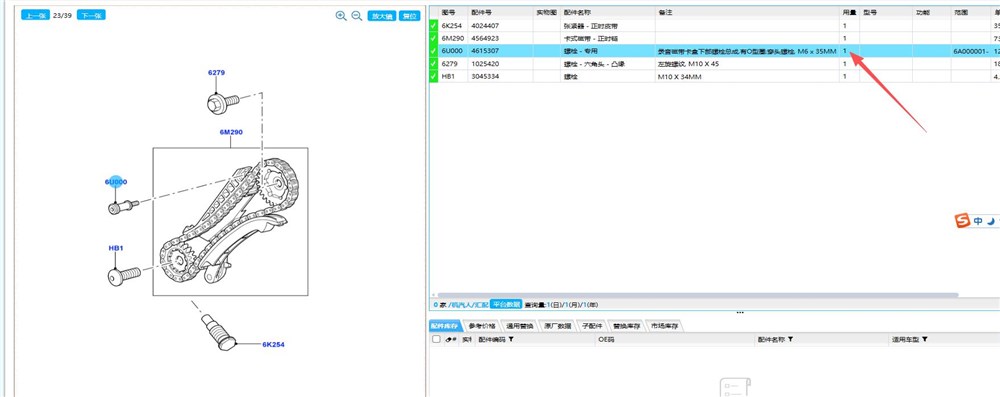Zoom in on the parts diagram
The width and height of the screenshot is (1000, 397).
tap(341, 16)
